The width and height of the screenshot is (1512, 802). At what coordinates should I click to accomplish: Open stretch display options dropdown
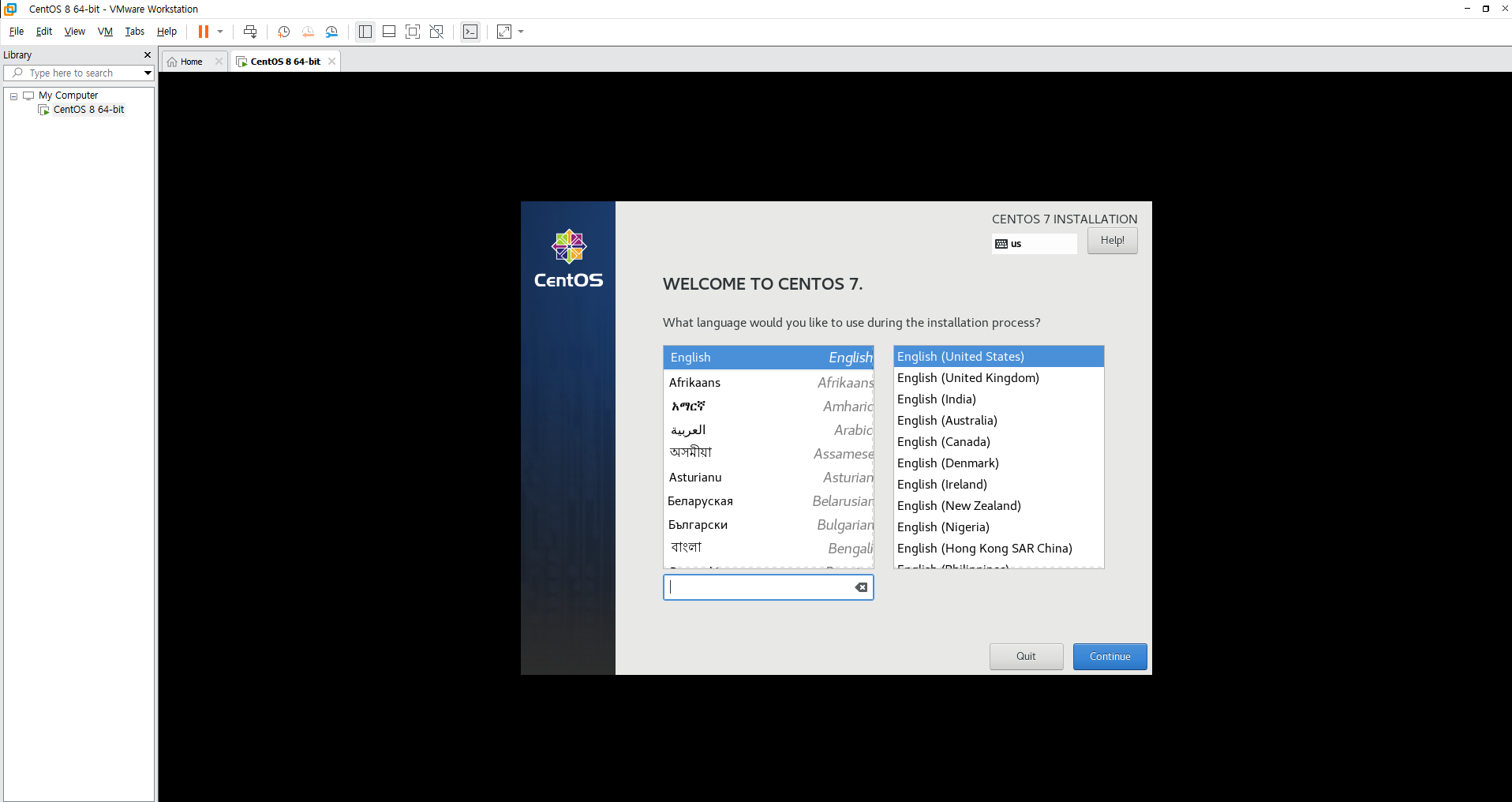point(521,32)
